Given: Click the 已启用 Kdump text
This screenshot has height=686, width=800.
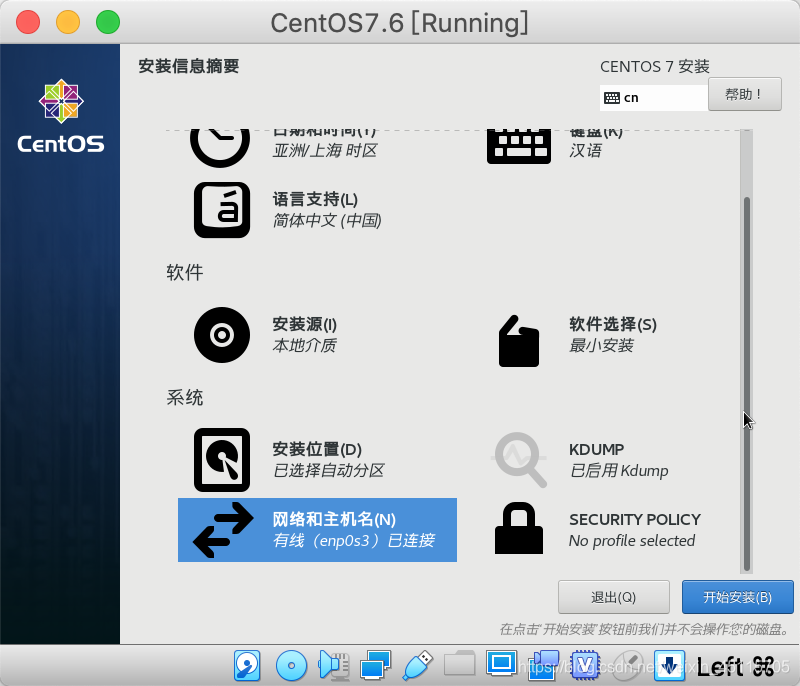Looking at the screenshot, I should (x=619, y=470).
